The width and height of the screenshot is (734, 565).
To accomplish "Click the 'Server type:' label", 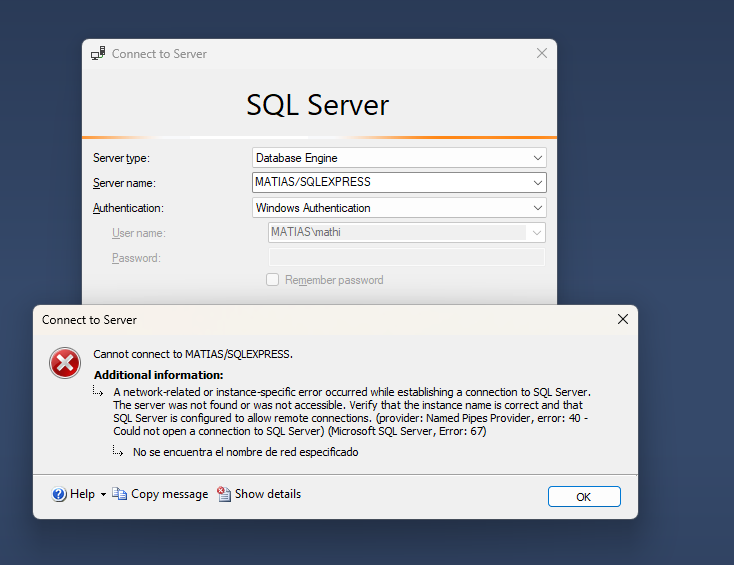I will (x=121, y=158).
